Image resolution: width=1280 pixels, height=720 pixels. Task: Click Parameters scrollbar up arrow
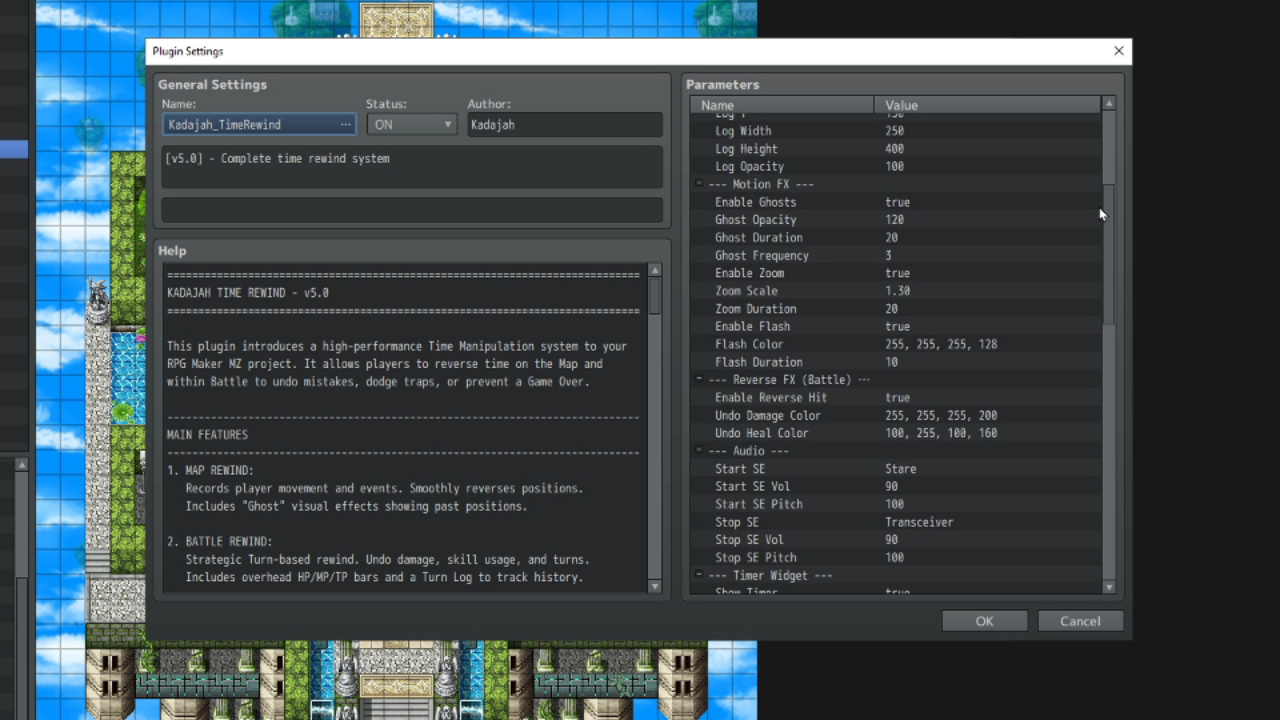[1108, 104]
